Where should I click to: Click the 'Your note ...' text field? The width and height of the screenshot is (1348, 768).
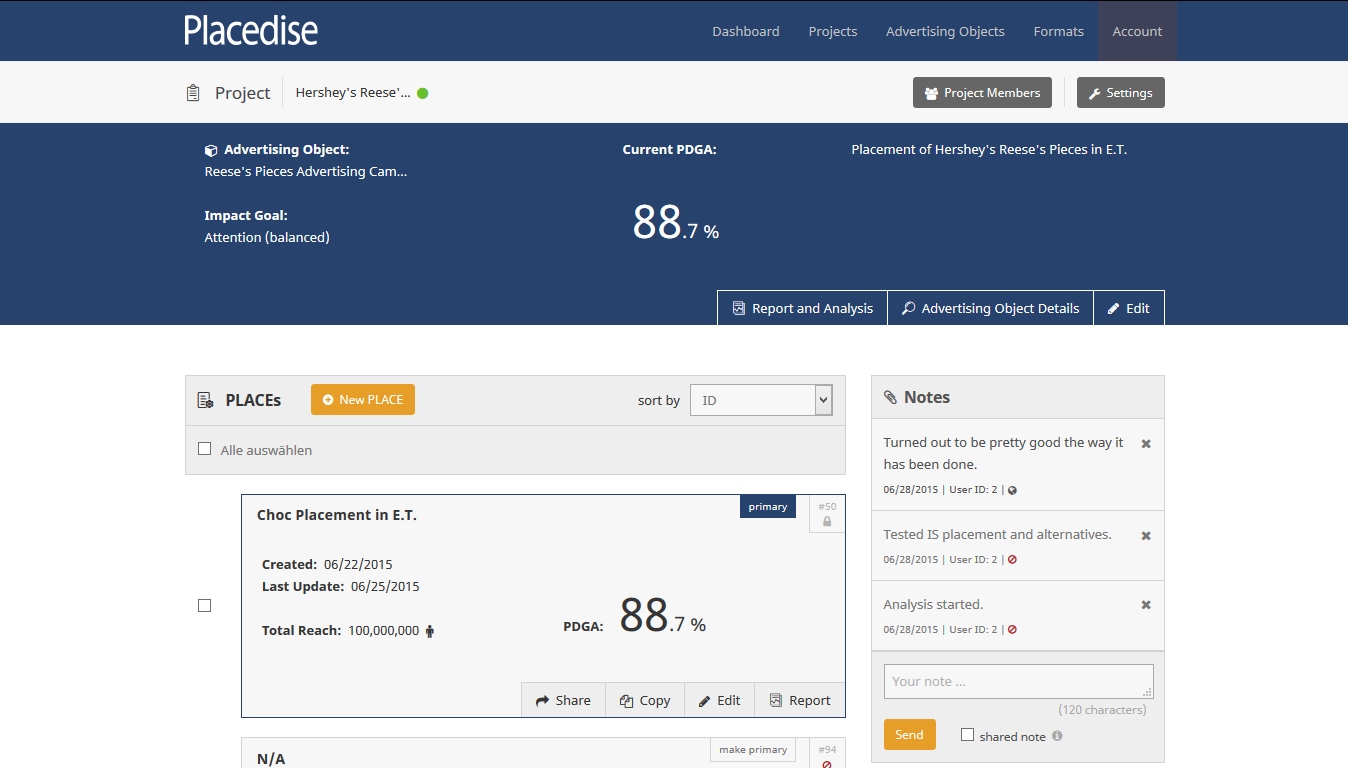pos(1018,681)
